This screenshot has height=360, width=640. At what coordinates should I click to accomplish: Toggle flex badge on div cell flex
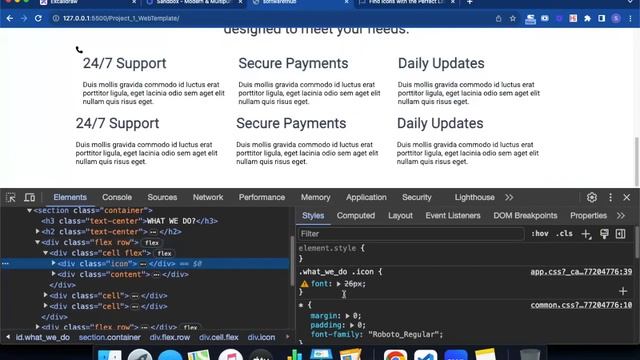164,253
